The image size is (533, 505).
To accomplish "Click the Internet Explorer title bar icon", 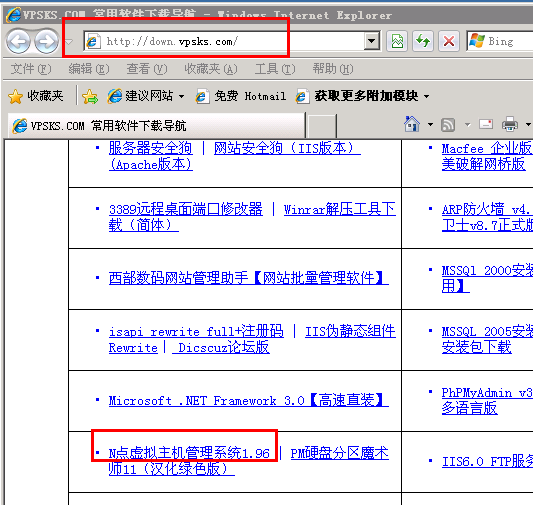I will (14, 15).
